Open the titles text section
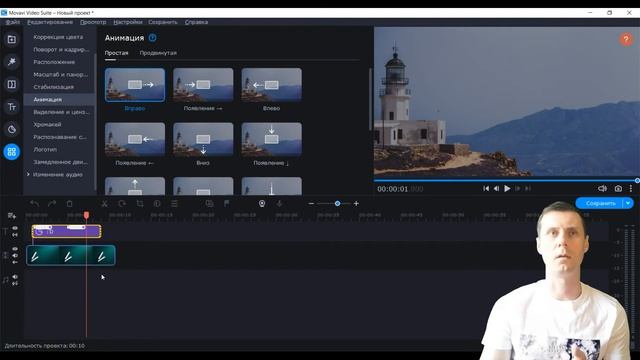The image size is (640, 360). (x=11, y=107)
